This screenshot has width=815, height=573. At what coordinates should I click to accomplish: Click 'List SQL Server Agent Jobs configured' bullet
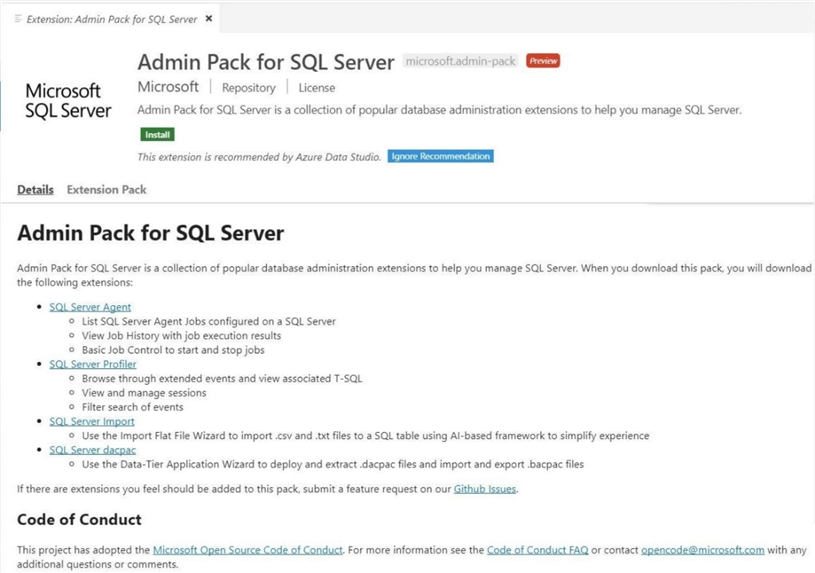tap(208, 321)
